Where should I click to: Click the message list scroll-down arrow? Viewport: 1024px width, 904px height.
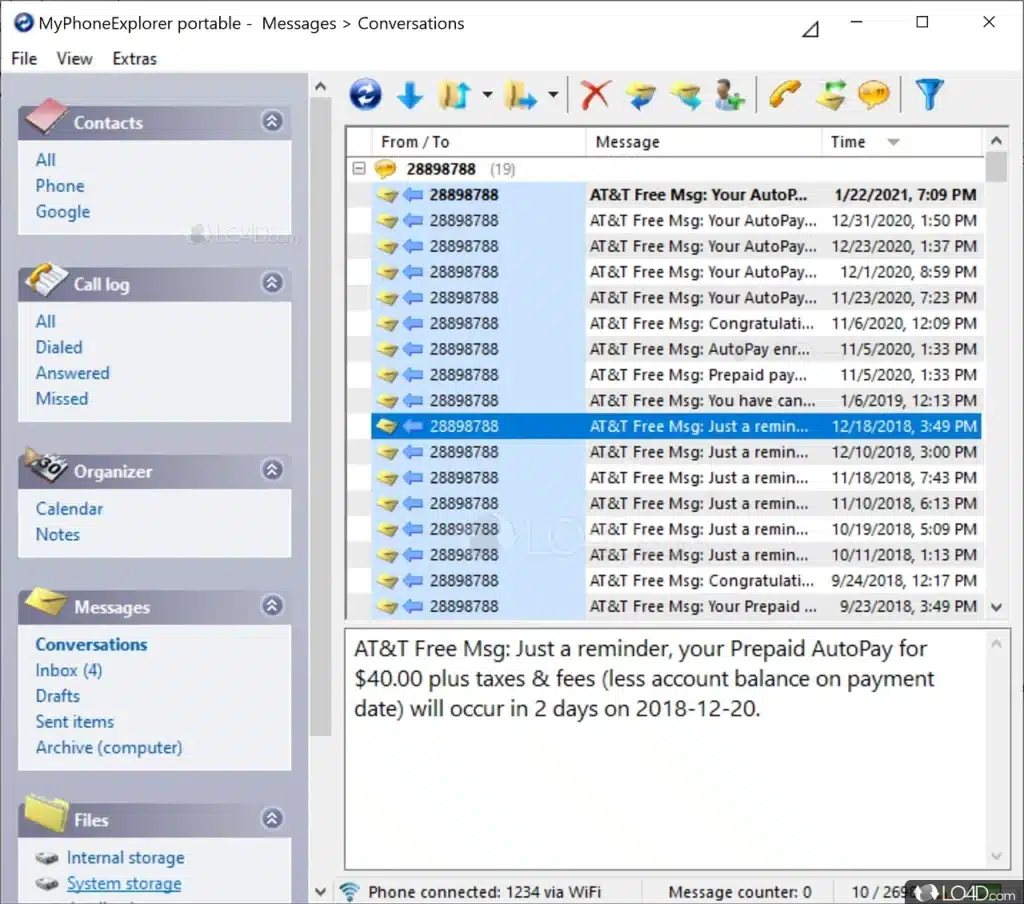(996, 607)
